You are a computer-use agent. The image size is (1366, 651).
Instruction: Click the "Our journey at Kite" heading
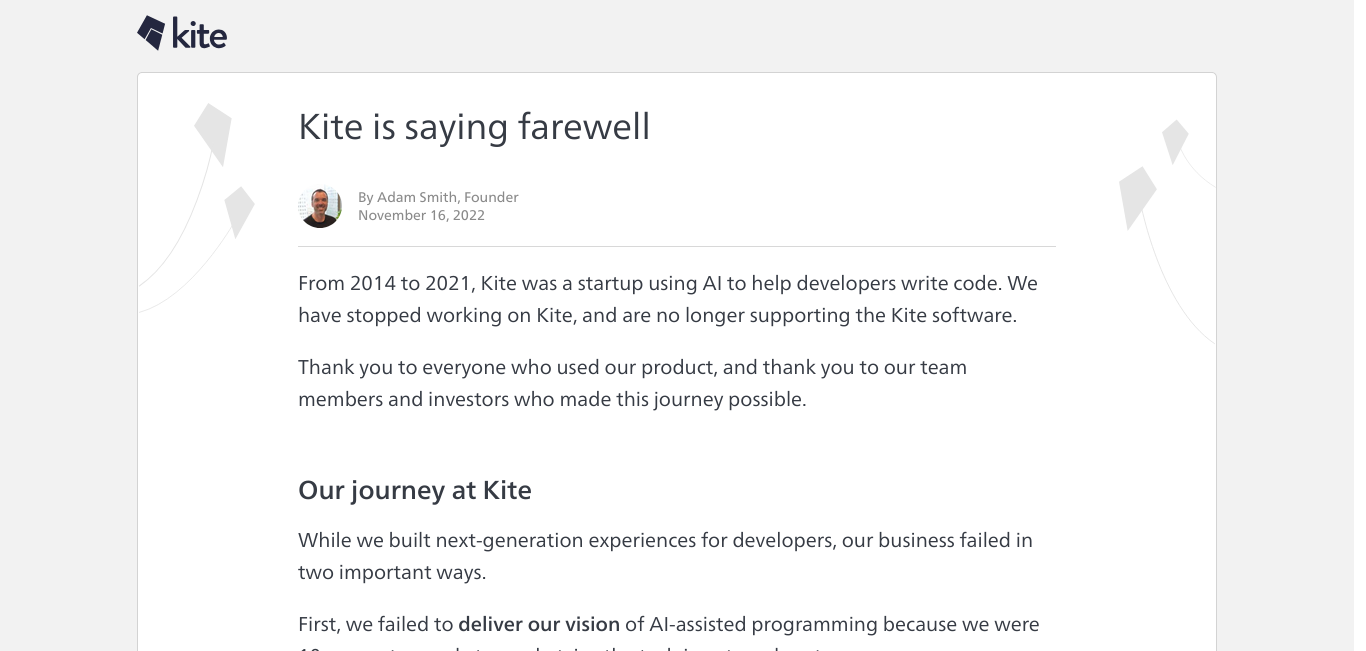tap(415, 490)
